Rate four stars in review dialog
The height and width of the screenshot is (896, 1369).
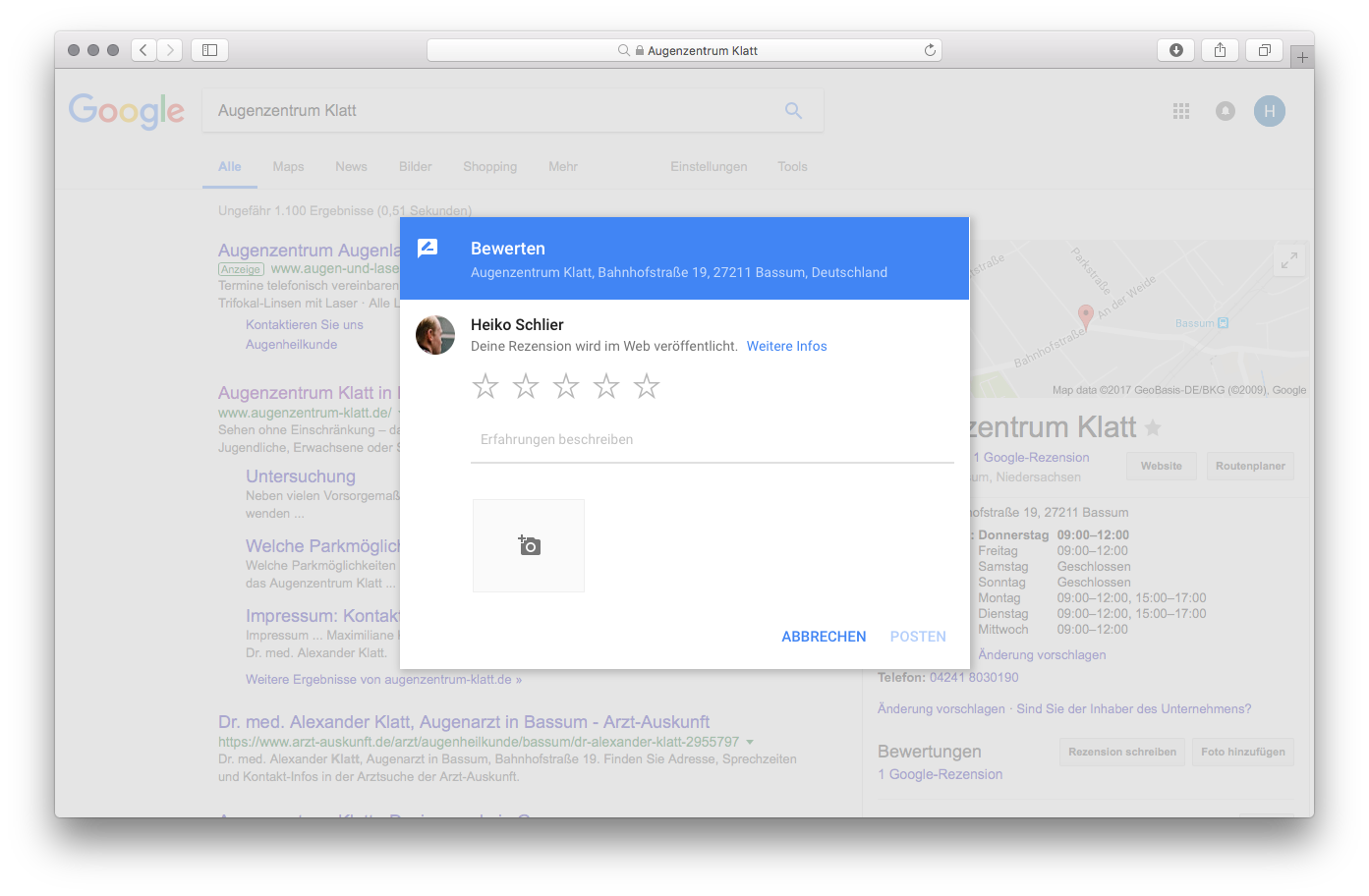click(606, 386)
